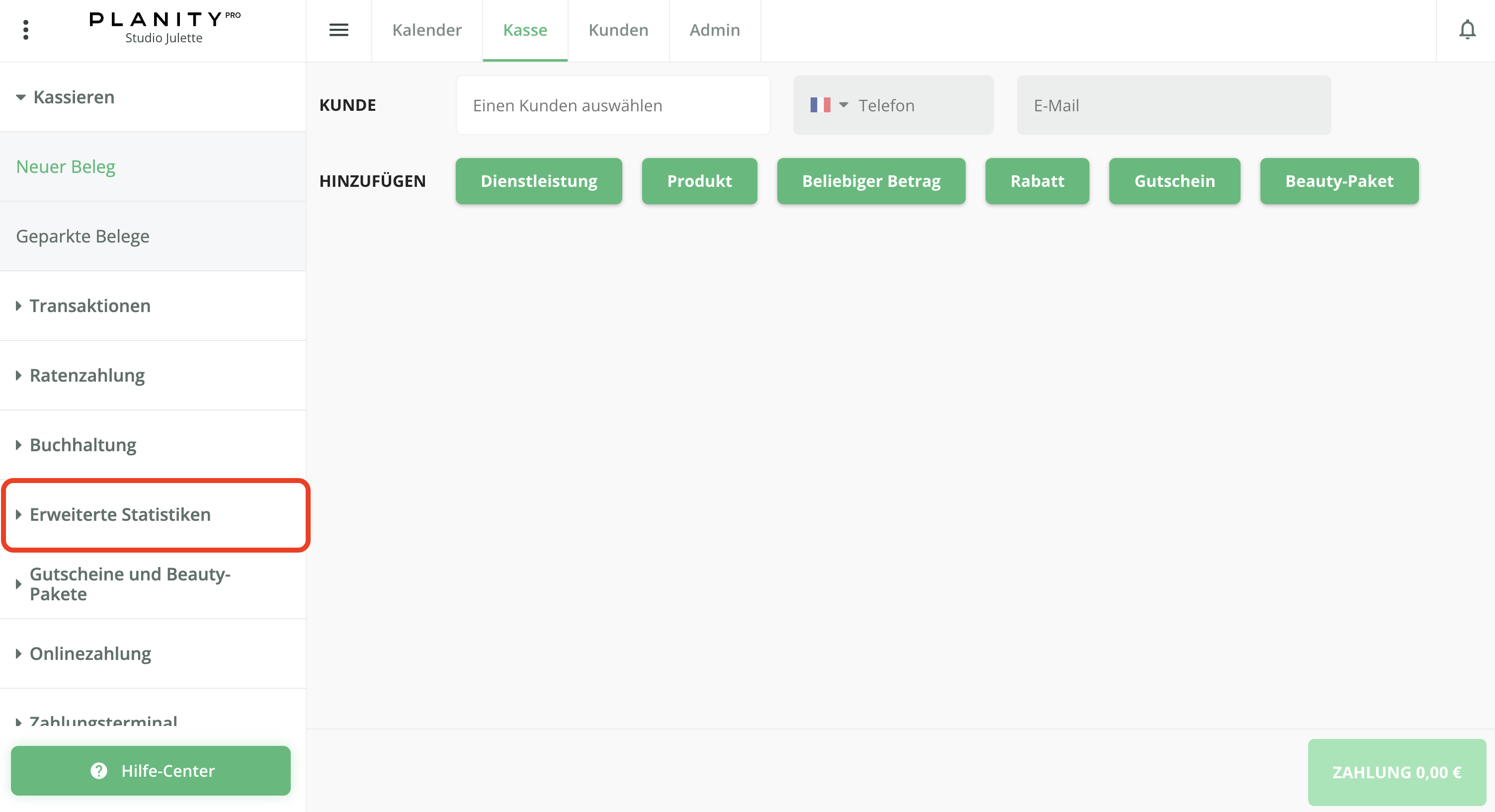Screen dimensions: 1495x812
Task: Select Geparkte Belege in sidebar
Action: click(x=83, y=236)
